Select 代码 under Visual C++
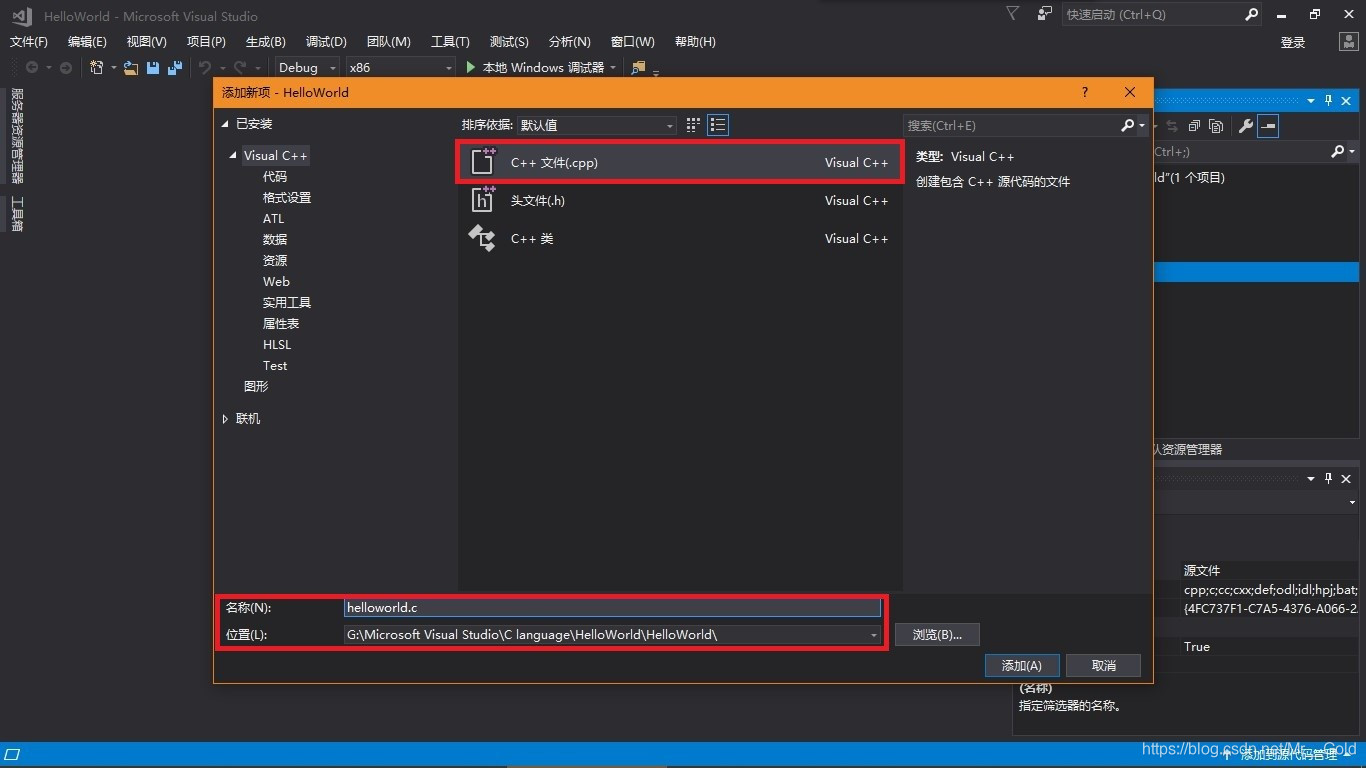 pyautogui.click(x=274, y=176)
